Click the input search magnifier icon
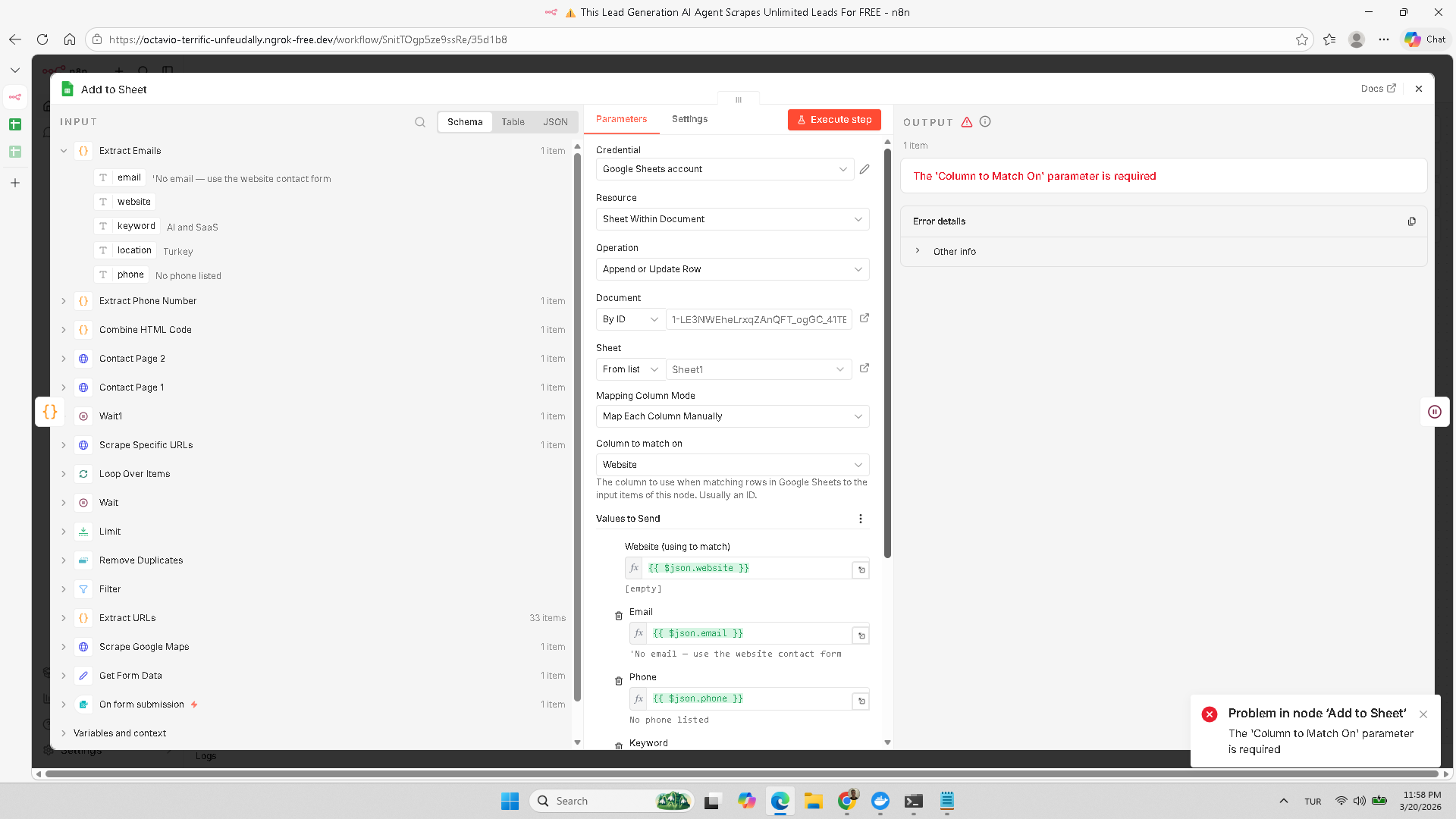This screenshot has height=819, width=1456. [420, 122]
